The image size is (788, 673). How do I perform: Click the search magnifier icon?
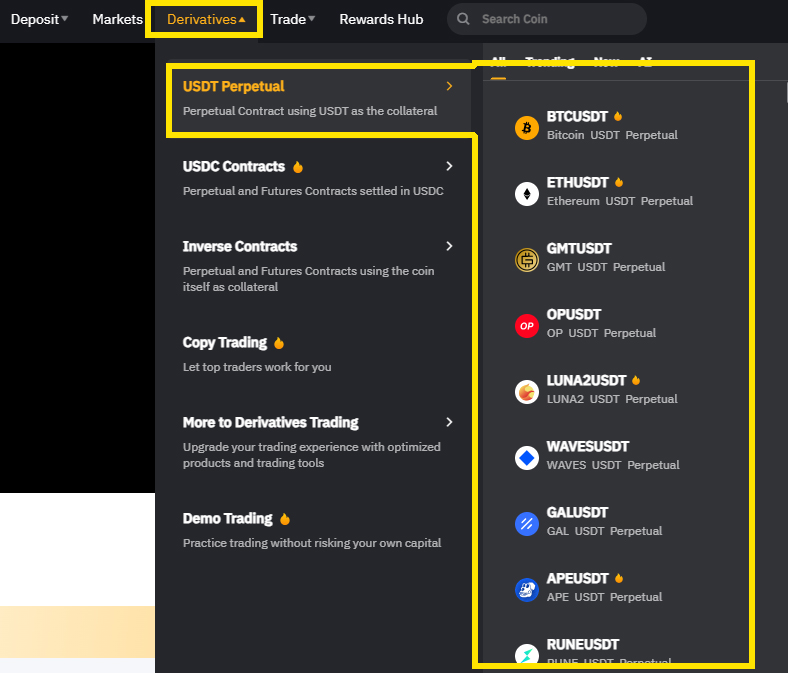pos(463,19)
